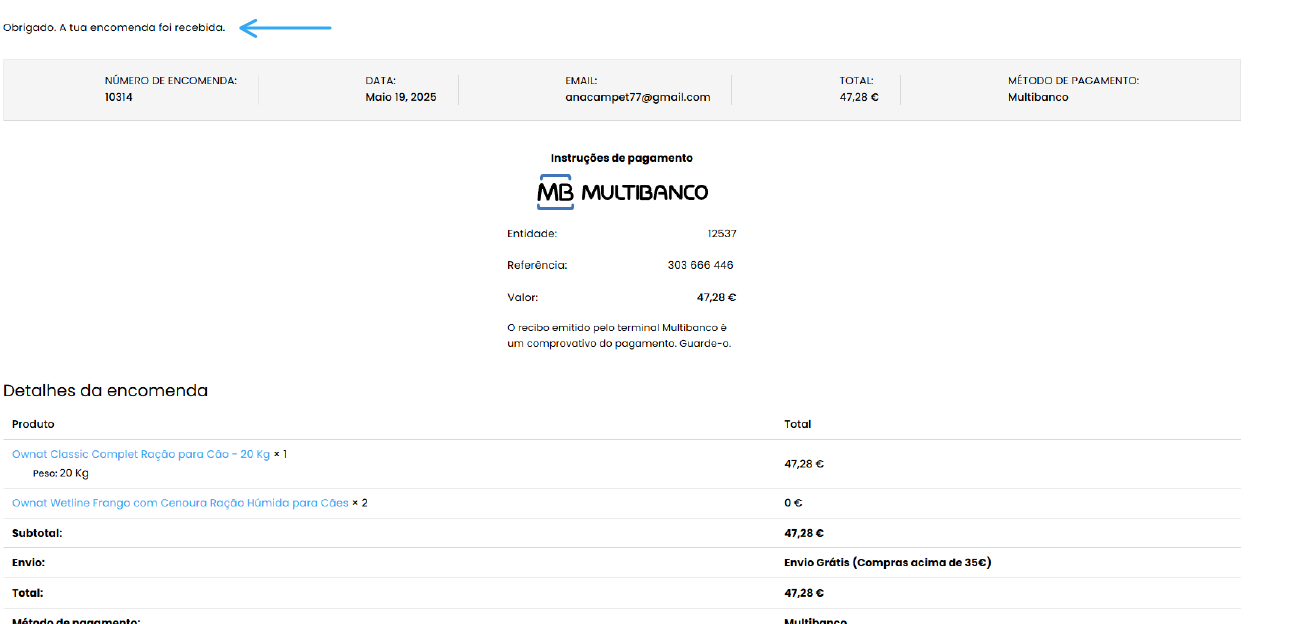Click the 'NÚMERO DE ENCOMENDA:' label
Image resolution: width=1292 pixels, height=624 pixels.
tap(171, 81)
